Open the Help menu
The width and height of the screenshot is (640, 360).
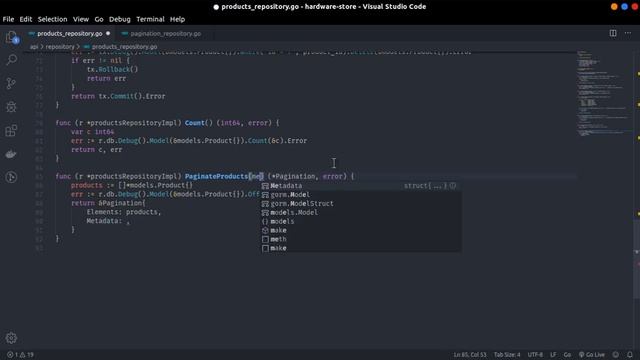[x=177, y=19]
